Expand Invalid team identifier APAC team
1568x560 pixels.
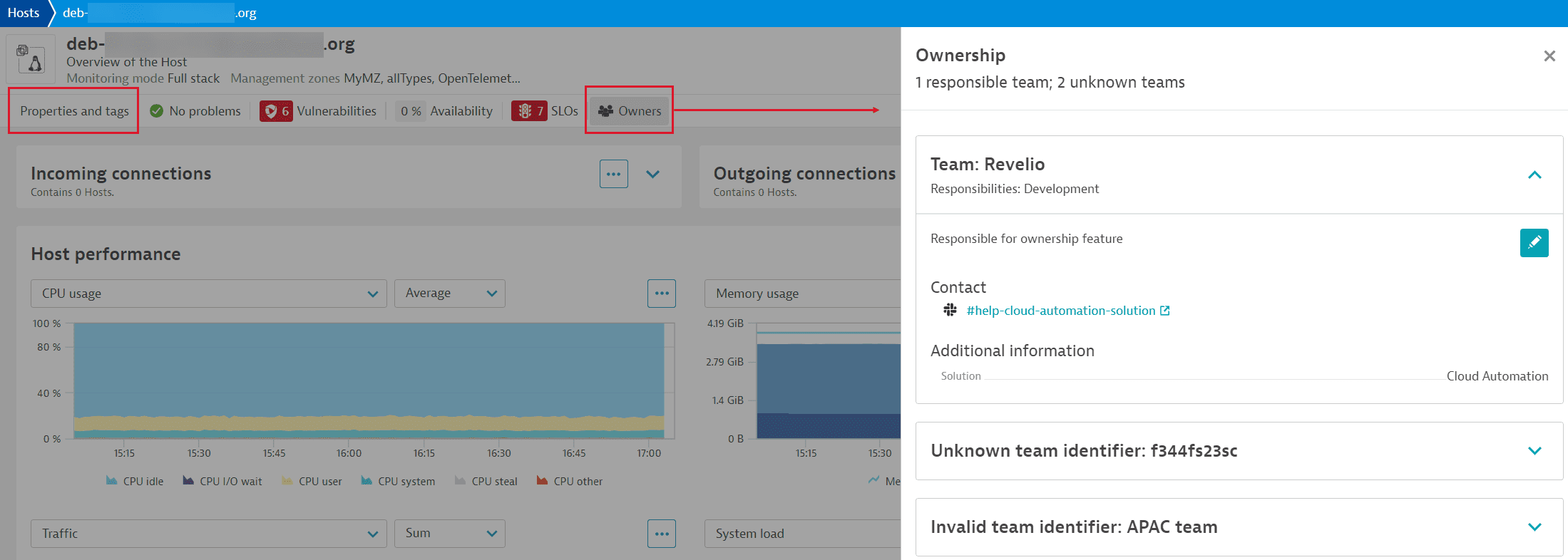point(1534,527)
